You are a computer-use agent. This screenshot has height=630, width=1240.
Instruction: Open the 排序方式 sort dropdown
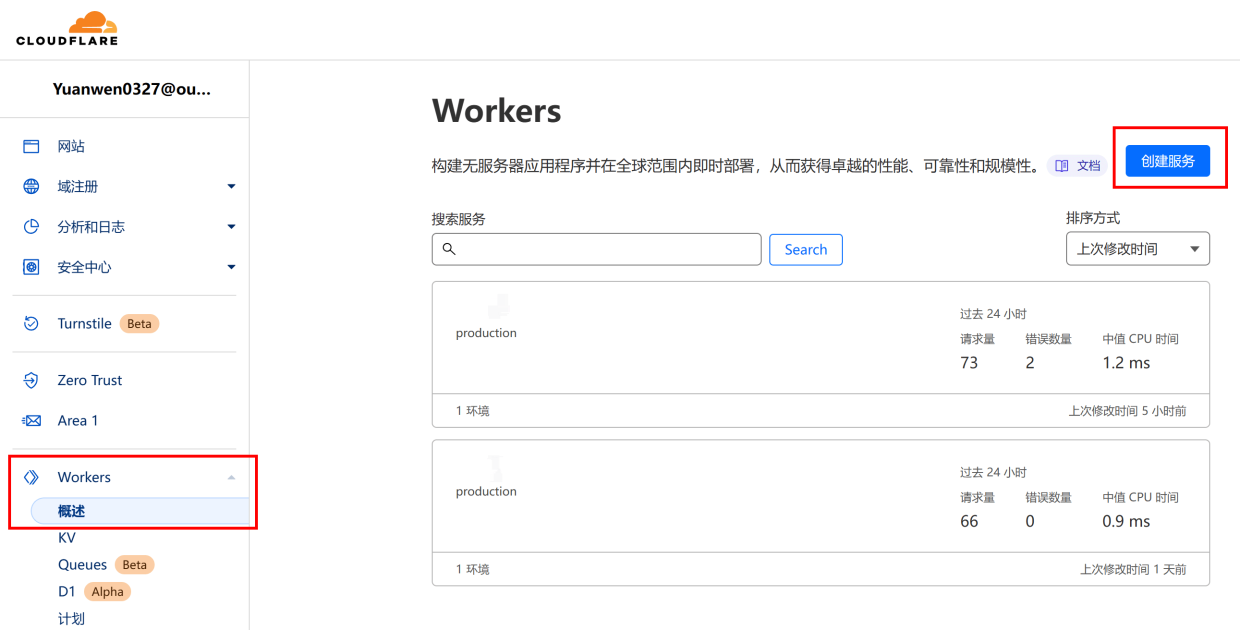coord(1137,249)
